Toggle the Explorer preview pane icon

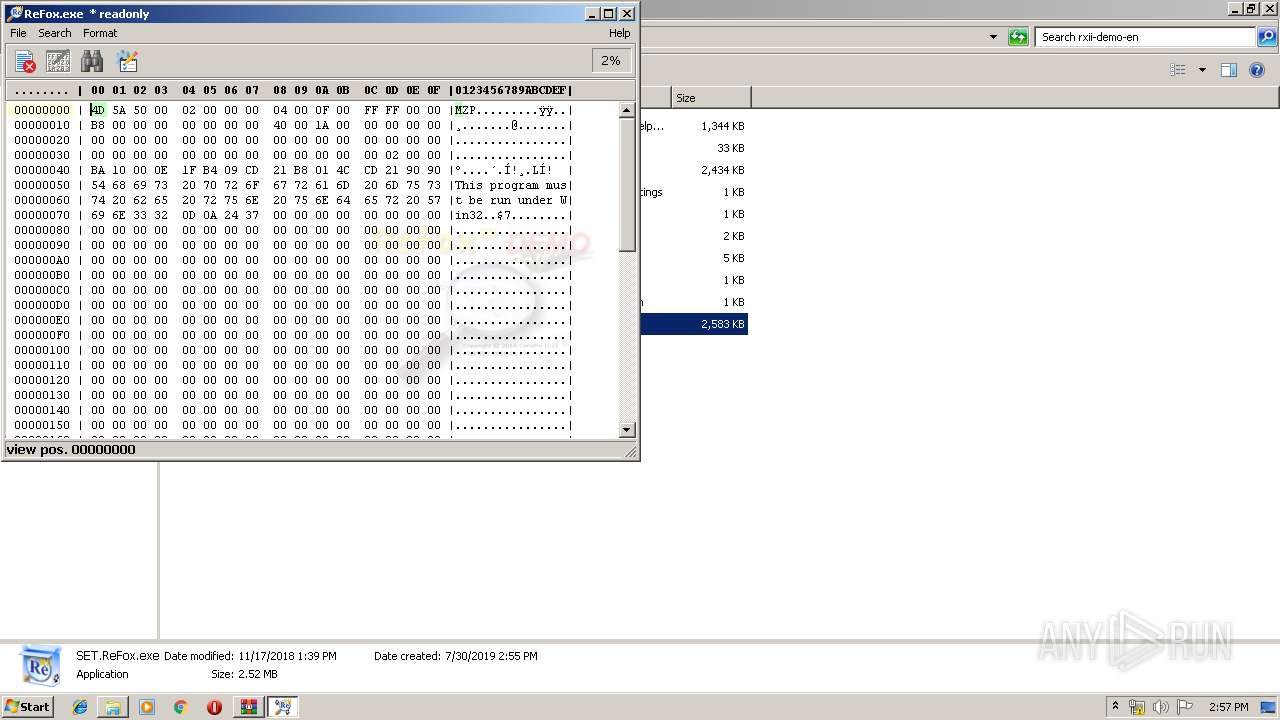click(x=1229, y=70)
